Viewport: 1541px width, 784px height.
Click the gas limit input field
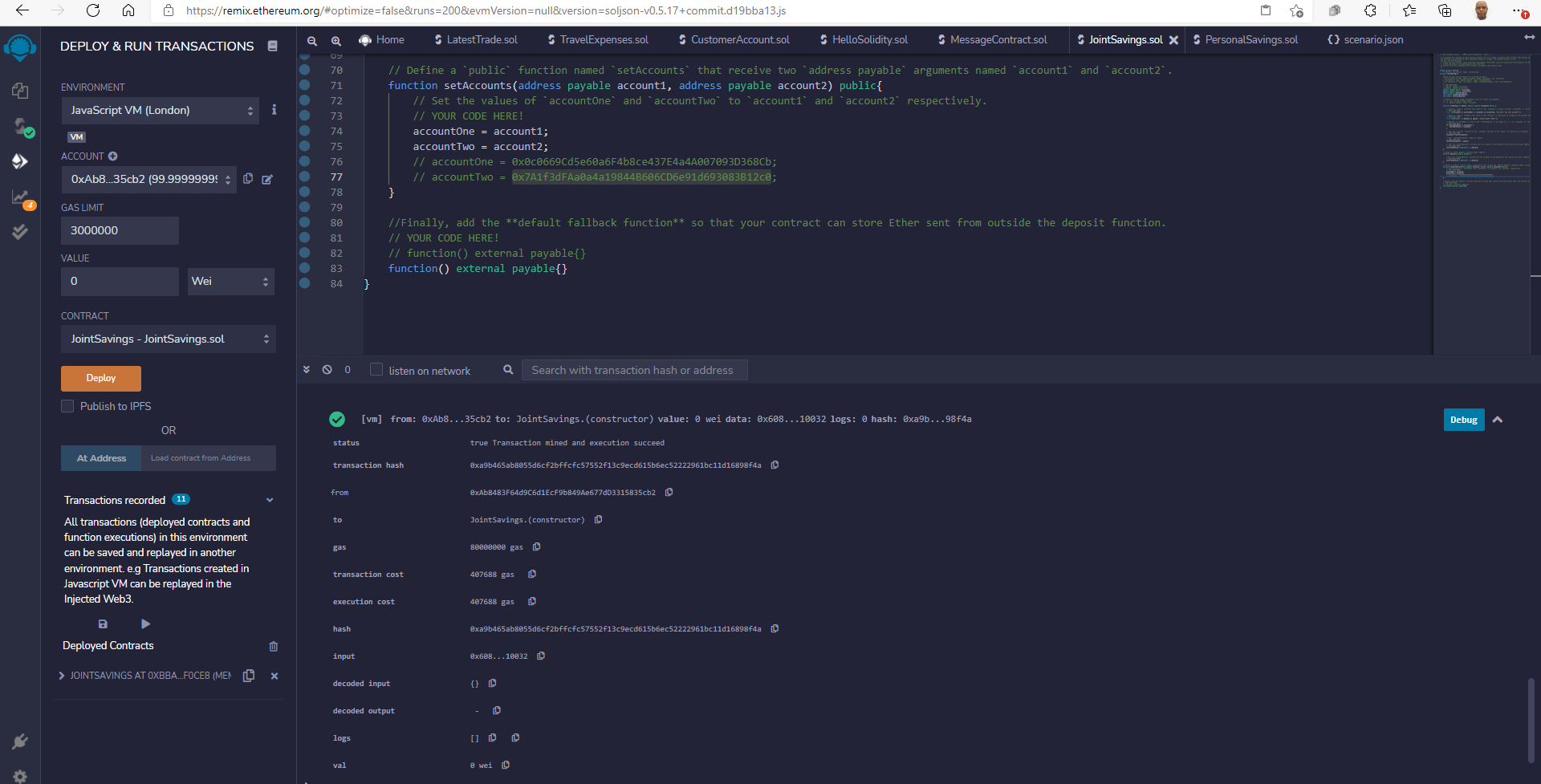(x=120, y=230)
